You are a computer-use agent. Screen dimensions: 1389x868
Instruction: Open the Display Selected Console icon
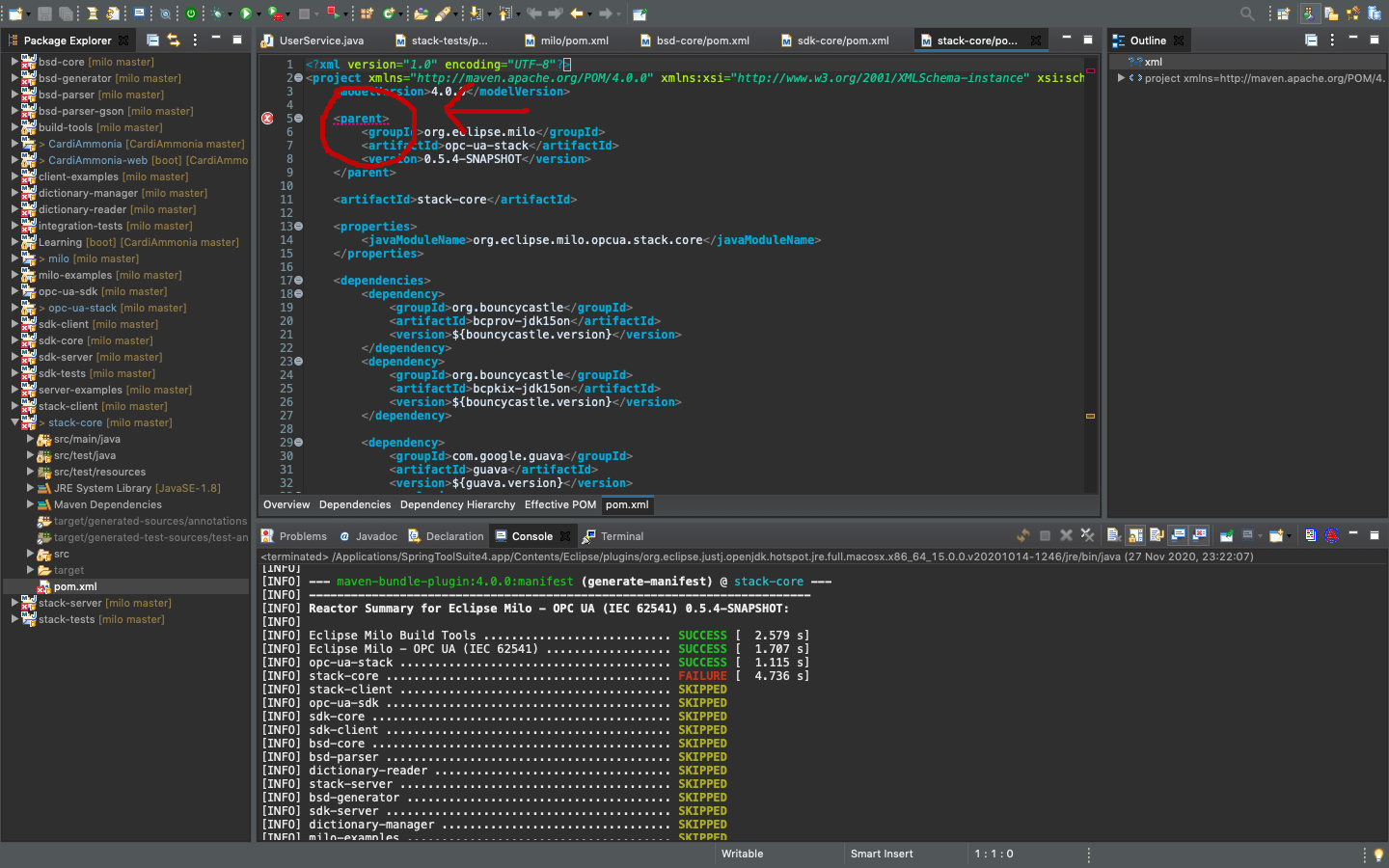point(1249,535)
